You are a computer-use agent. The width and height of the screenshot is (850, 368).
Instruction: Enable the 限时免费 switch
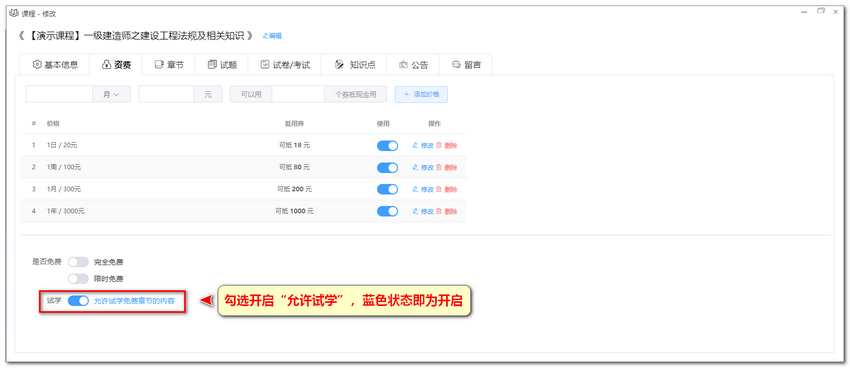pyautogui.click(x=78, y=279)
